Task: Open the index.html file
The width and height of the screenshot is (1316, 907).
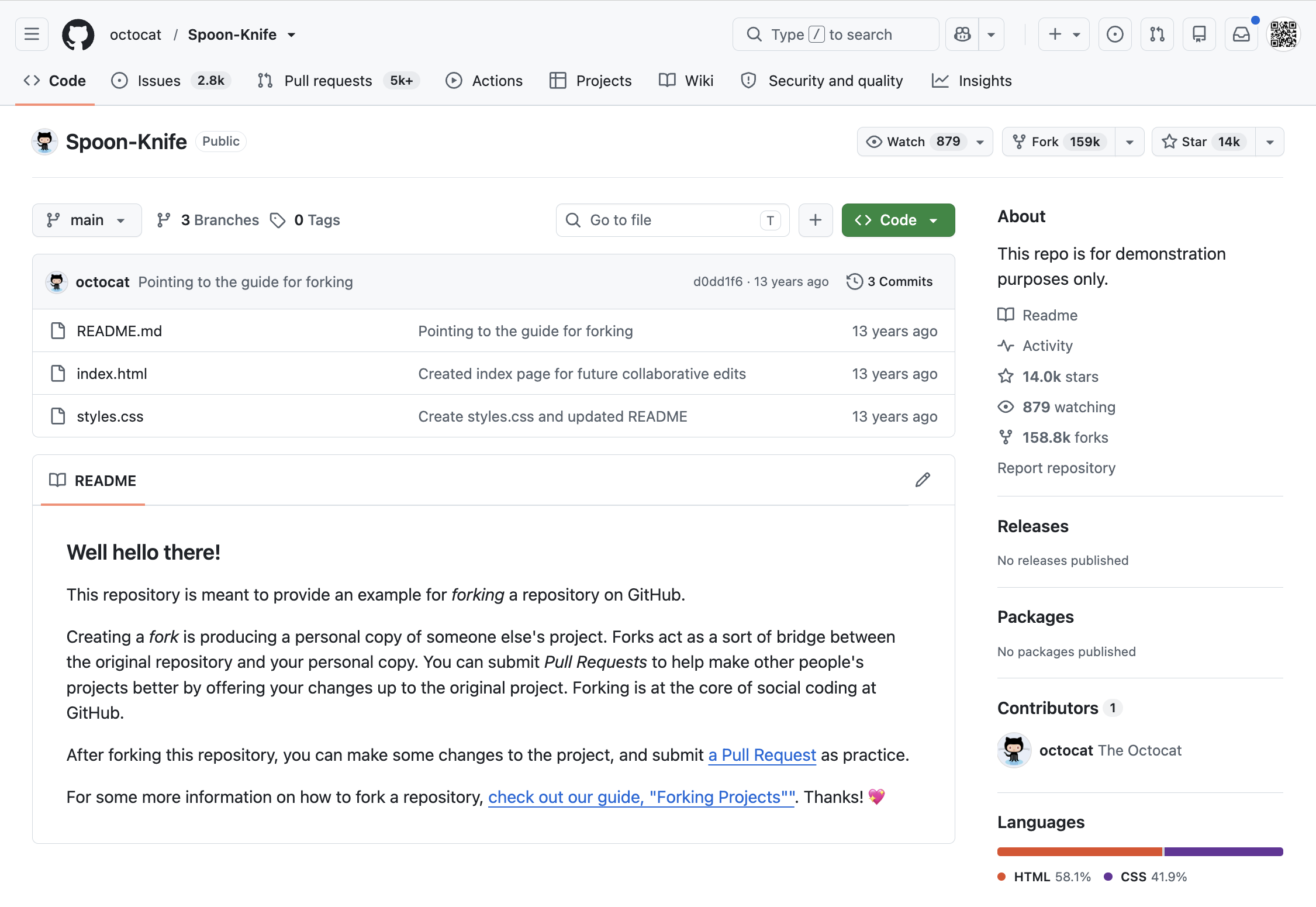Action: (x=112, y=374)
